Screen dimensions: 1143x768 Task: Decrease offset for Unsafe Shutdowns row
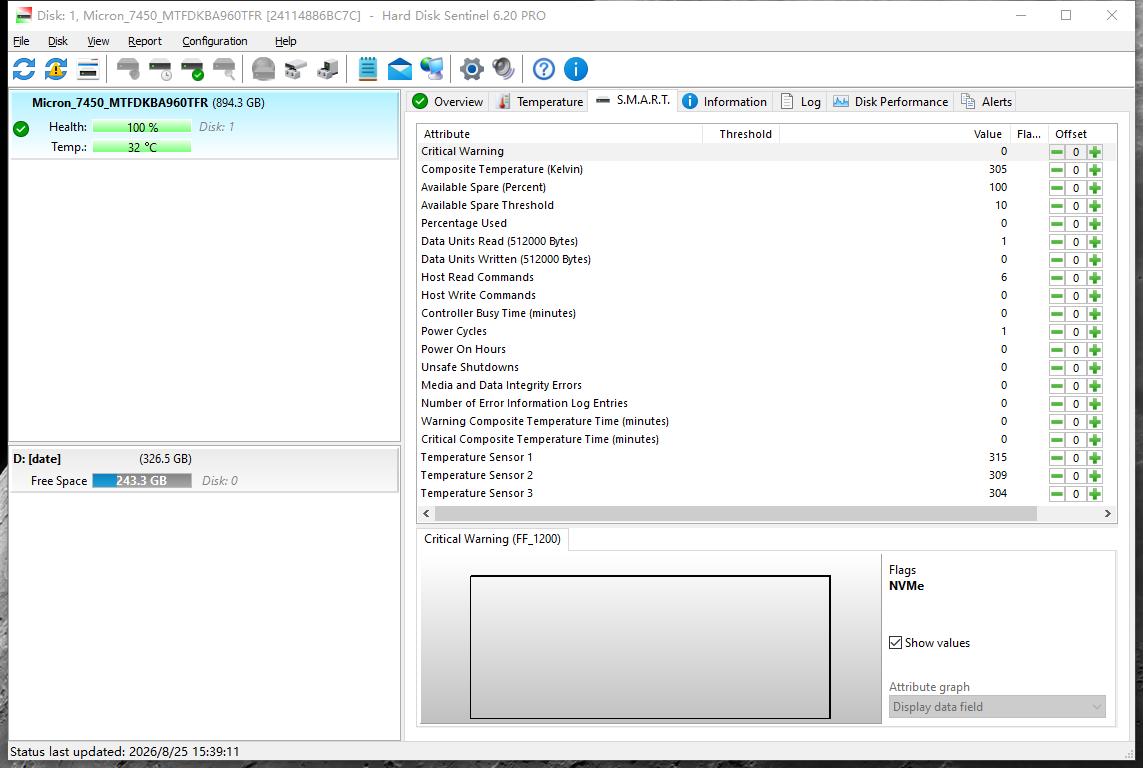click(x=1056, y=368)
